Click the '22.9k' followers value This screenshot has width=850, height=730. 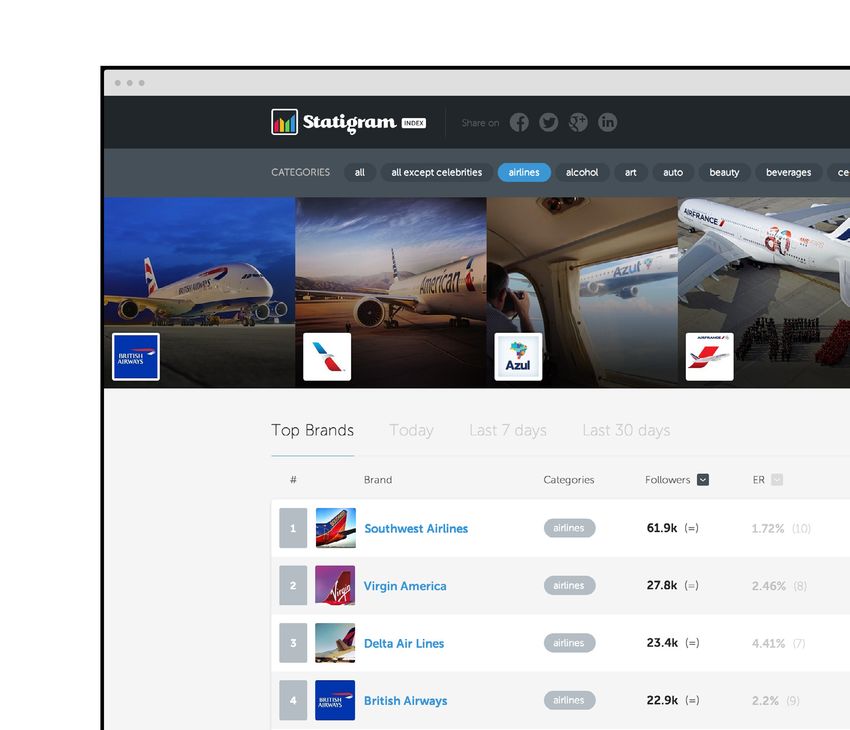[662, 700]
